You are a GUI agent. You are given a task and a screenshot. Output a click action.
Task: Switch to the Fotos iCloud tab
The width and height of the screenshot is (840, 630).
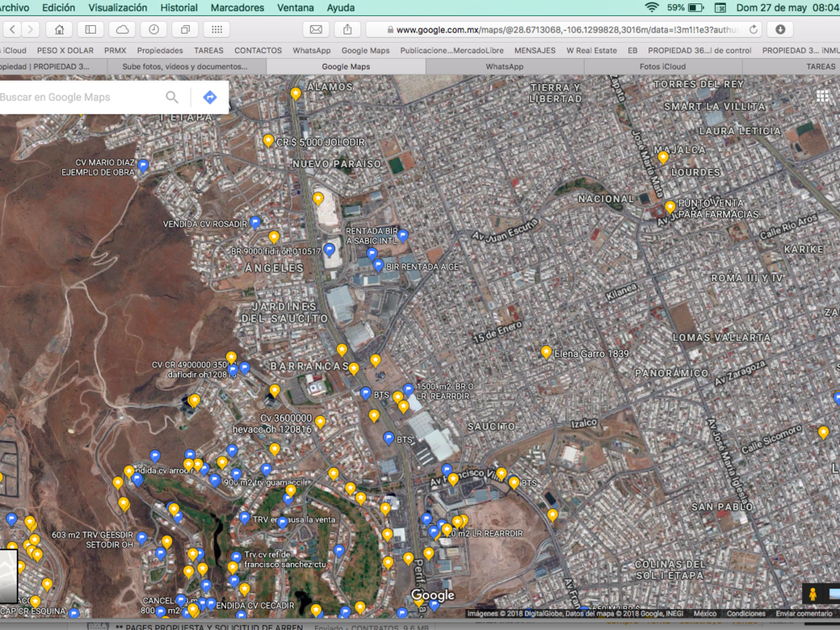662,66
